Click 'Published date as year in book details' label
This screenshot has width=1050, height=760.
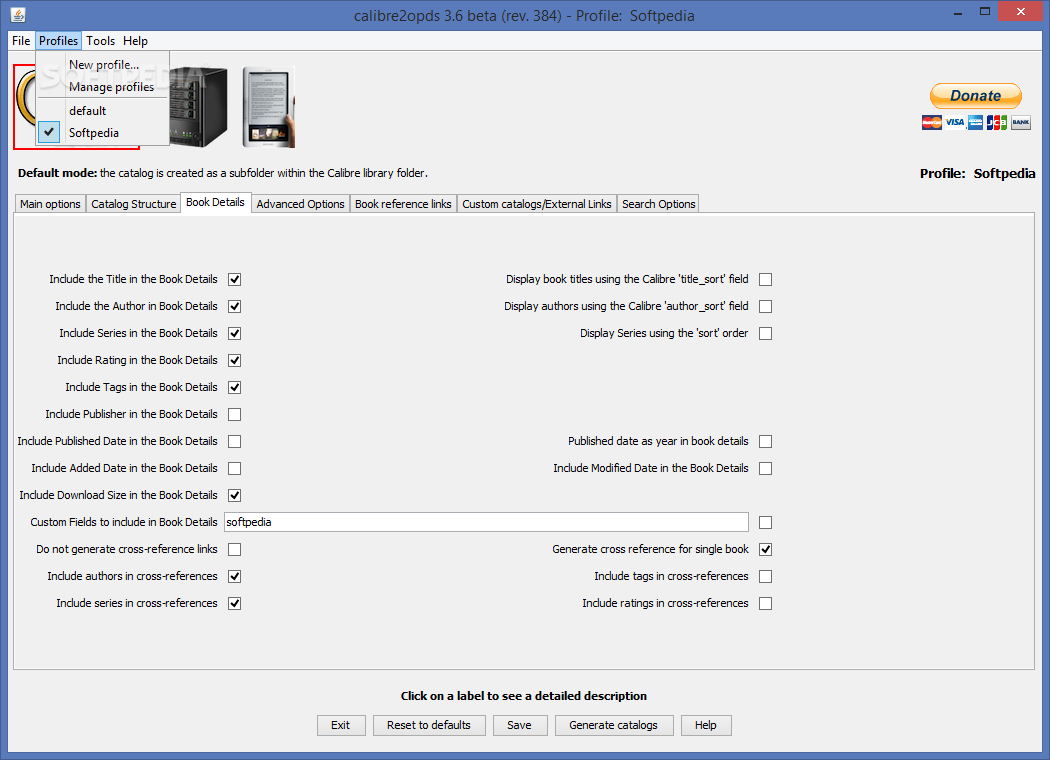click(x=658, y=441)
